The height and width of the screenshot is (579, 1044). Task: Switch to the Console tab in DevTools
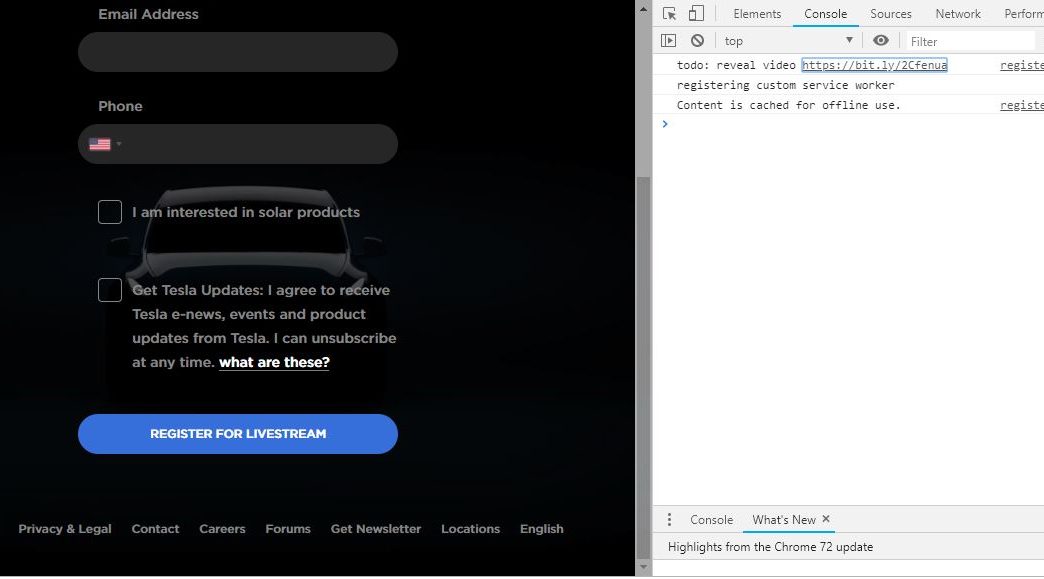pyautogui.click(x=826, y=14)
